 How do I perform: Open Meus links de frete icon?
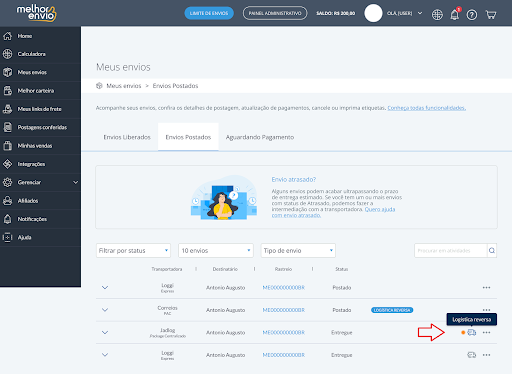(7, 109)
